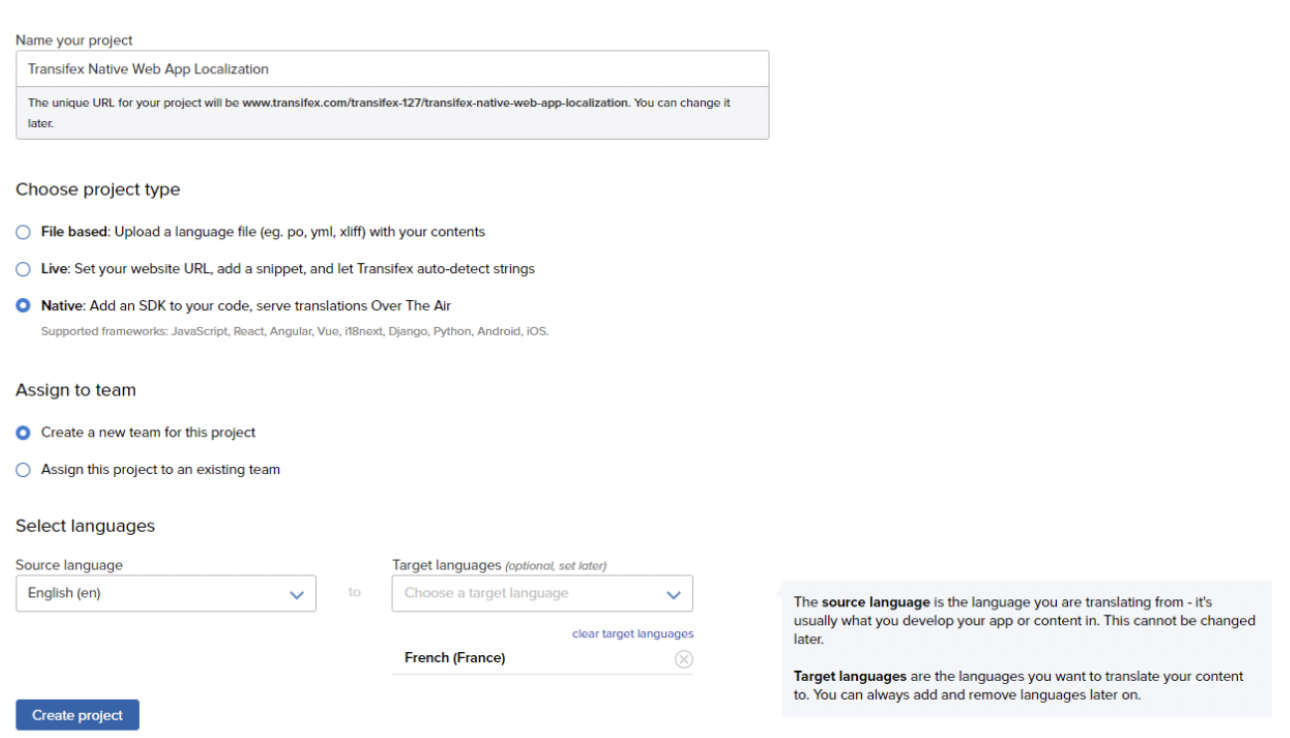Choose Create a new team for this project
Viewport: 1290px width, 738px height.
(23, 433)
